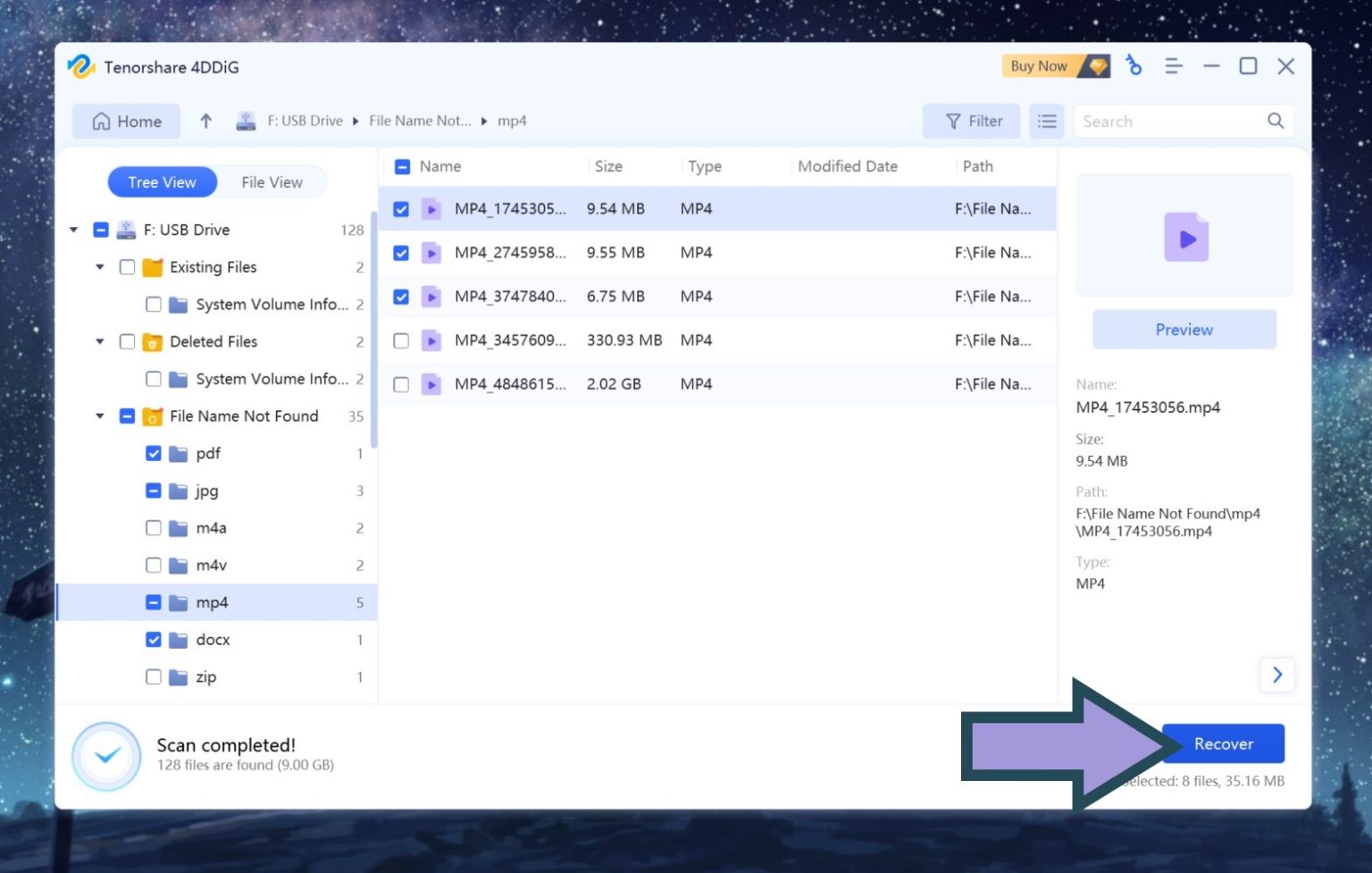Select the Tree View tab
The image size is (1372, 873).
click(x=162, y=181)
